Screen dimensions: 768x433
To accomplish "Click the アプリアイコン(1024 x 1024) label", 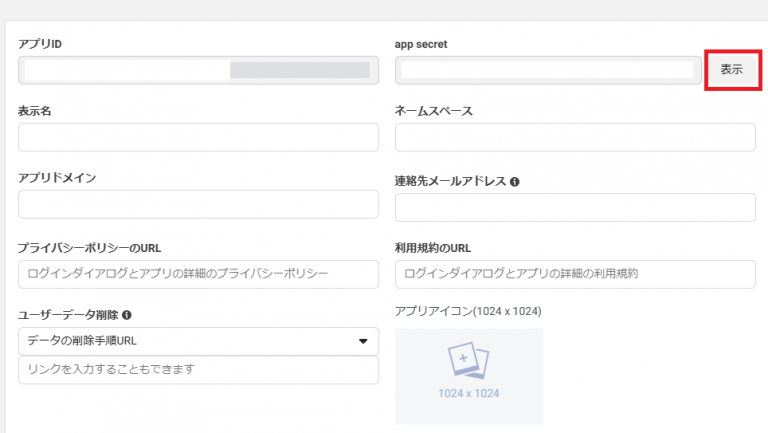I will pos(468,312).
